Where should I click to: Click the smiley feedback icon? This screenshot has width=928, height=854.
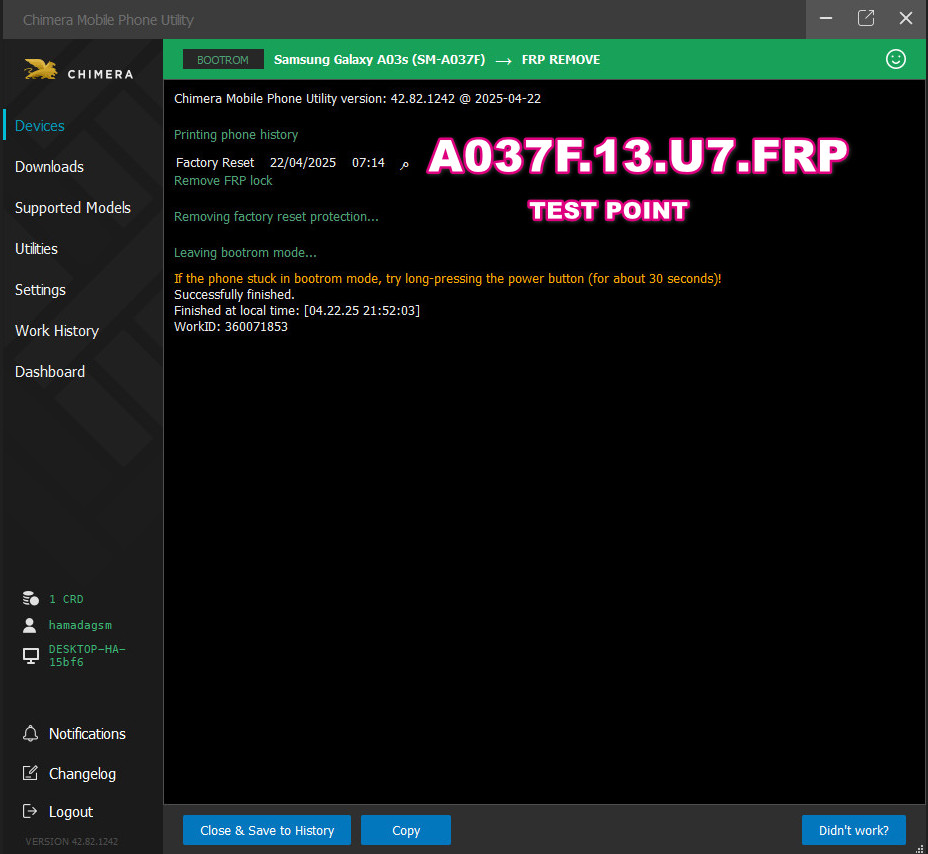click(895, 59)
